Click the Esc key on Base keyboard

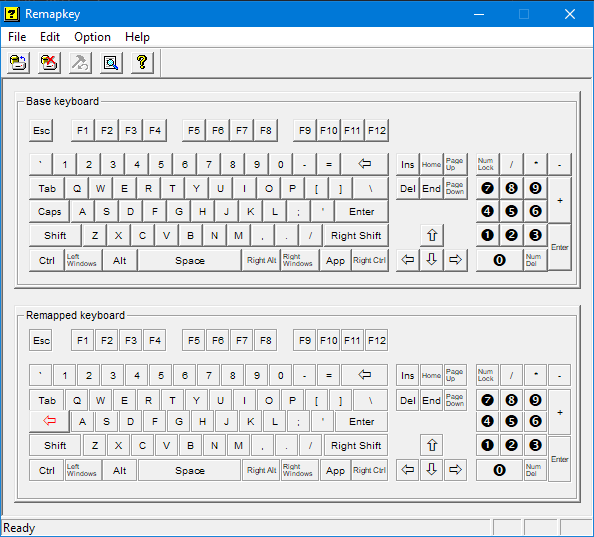click(41, 130)
